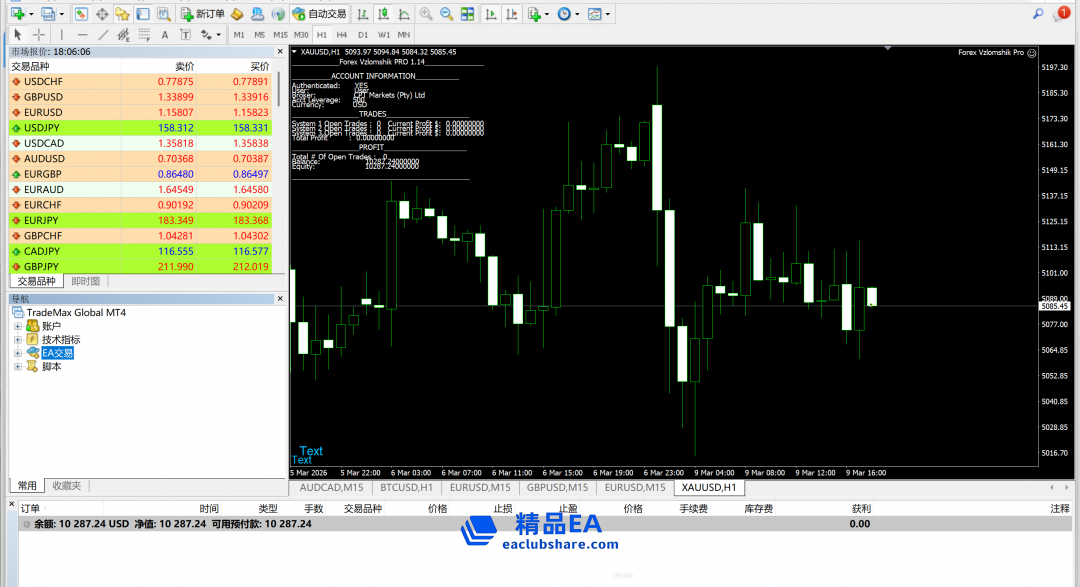This screenshot has height=587, width=1080.
Task: Click the zoom in magnifier icon
Action: click(426, 14)
